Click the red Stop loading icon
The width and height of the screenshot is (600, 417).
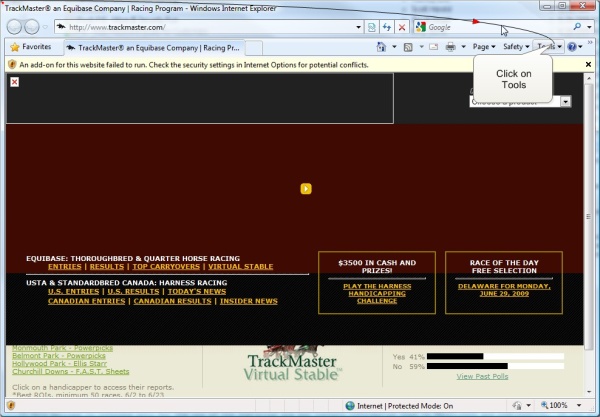(402, 27)
